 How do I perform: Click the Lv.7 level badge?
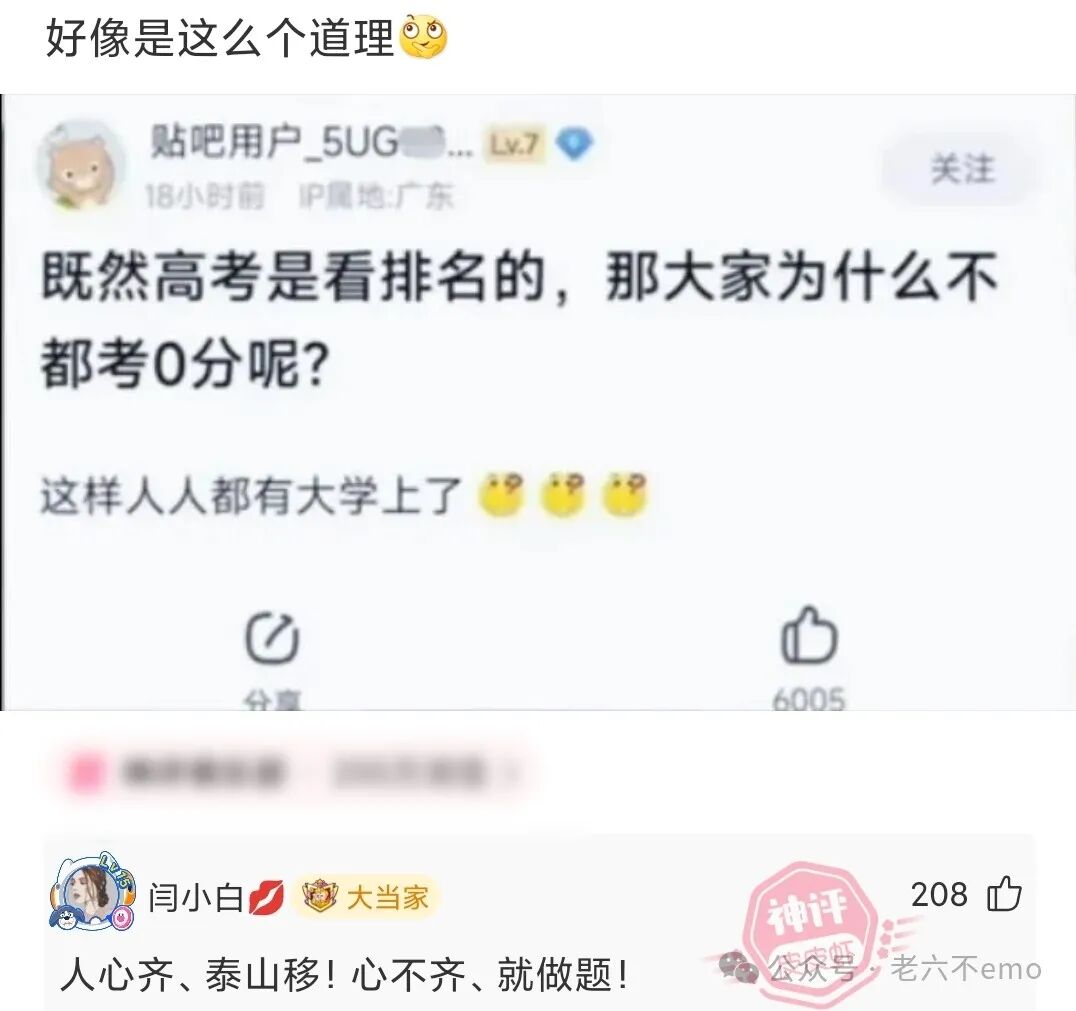[x=515, y=144]
